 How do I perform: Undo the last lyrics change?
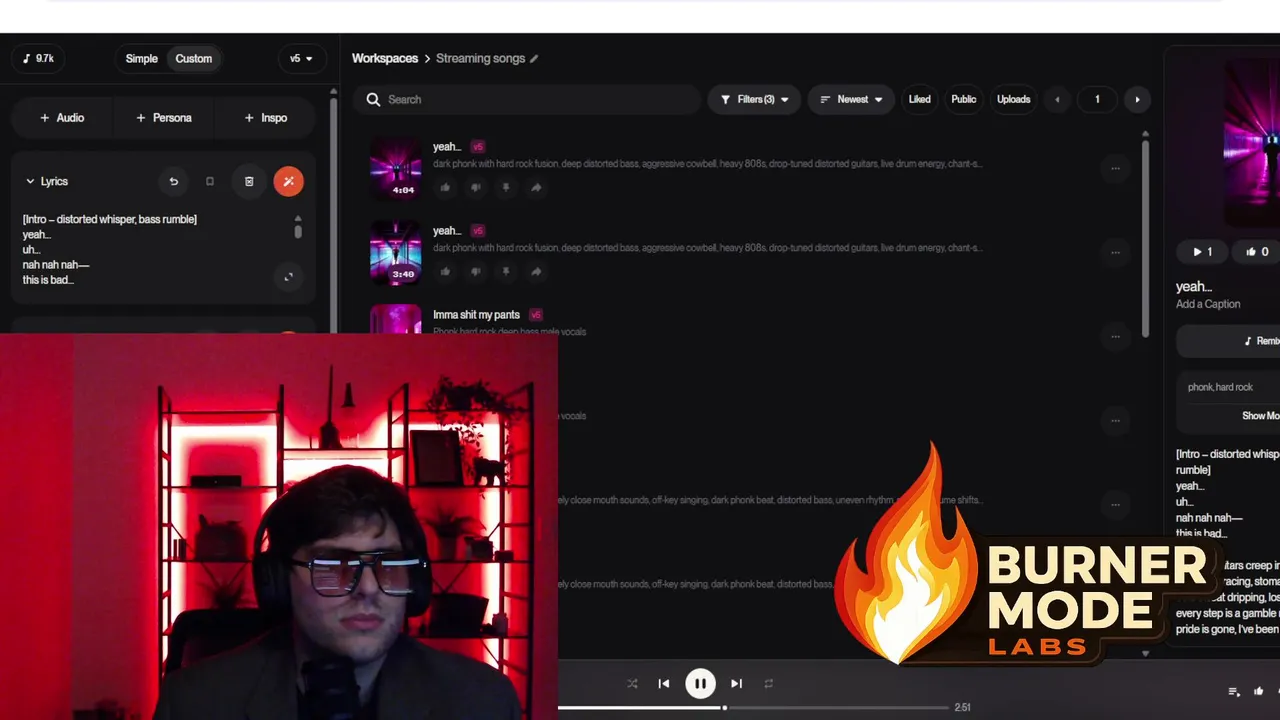[x=173, y=181]
